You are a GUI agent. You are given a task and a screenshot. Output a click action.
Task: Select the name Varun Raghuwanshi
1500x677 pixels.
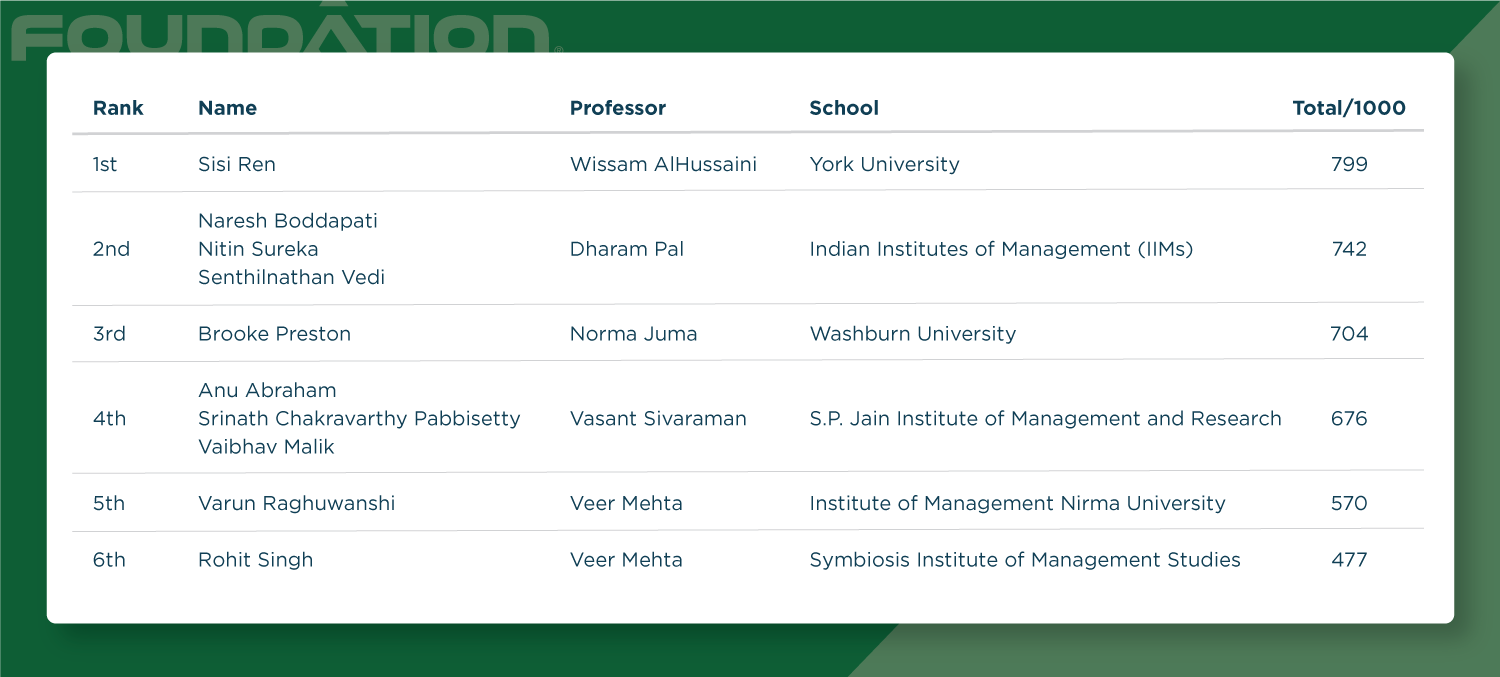coord(296,503)
